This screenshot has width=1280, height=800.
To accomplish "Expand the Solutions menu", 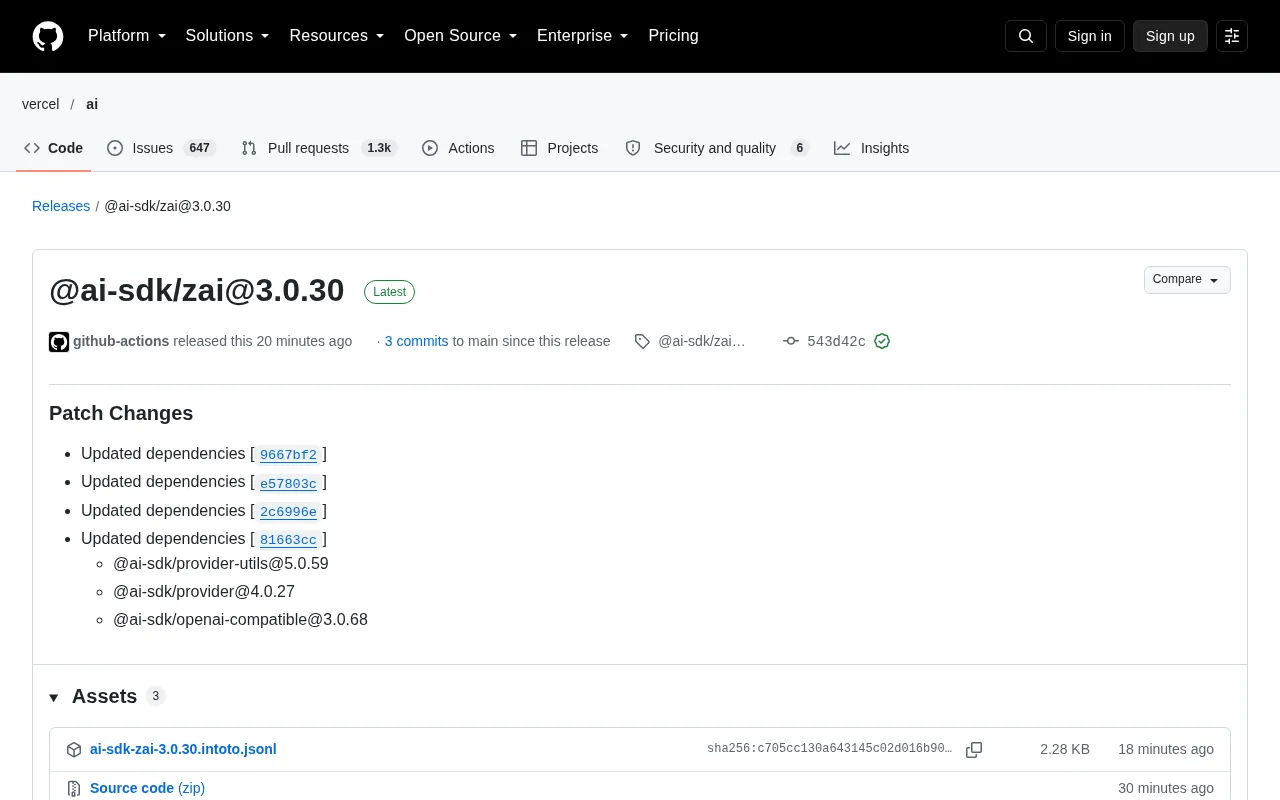I will tap(228, 36).
